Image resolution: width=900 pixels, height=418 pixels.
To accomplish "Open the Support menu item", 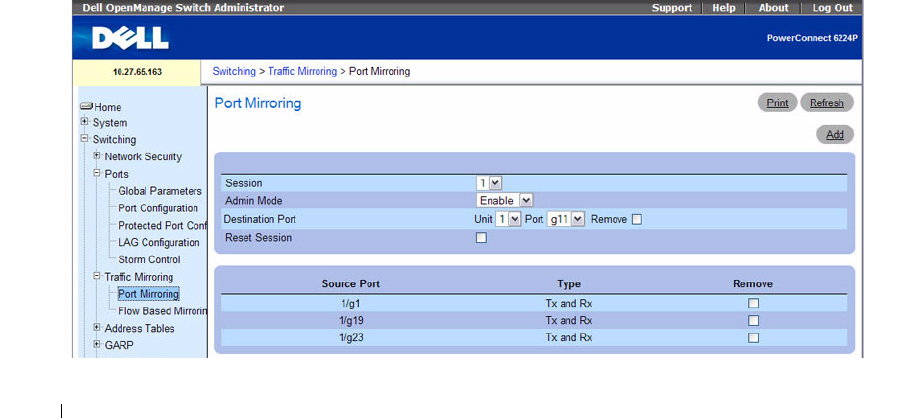I will [671, 8].
